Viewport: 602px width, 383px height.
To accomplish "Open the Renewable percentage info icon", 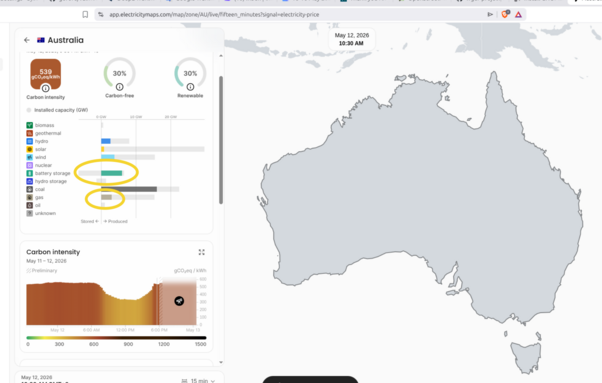I will point(190,87).
